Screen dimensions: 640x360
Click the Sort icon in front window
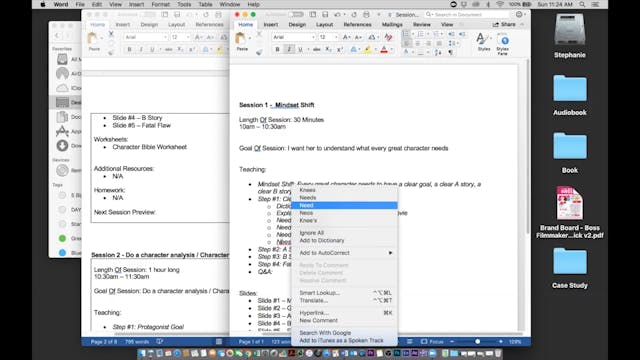[x=438, y=53]
